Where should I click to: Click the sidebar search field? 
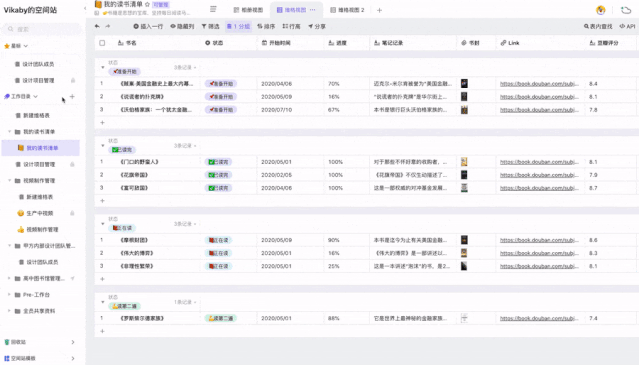tap(42, 29)
